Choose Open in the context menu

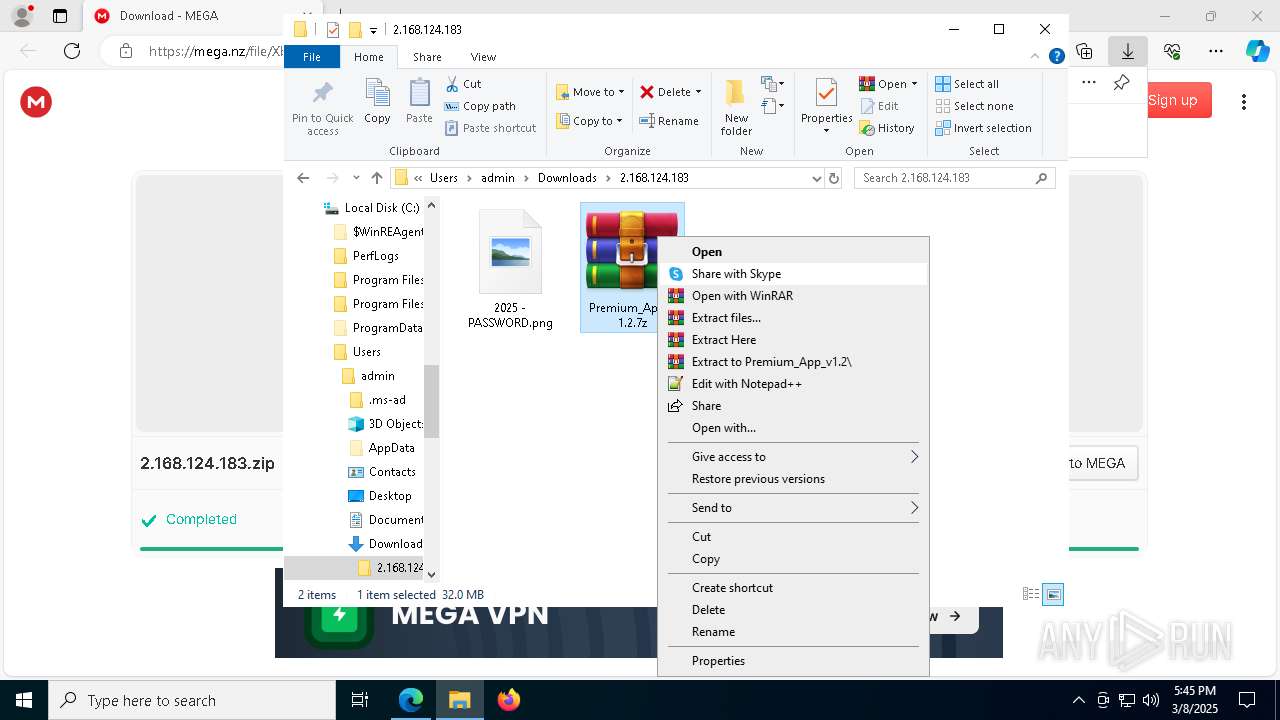coord(795,252)
